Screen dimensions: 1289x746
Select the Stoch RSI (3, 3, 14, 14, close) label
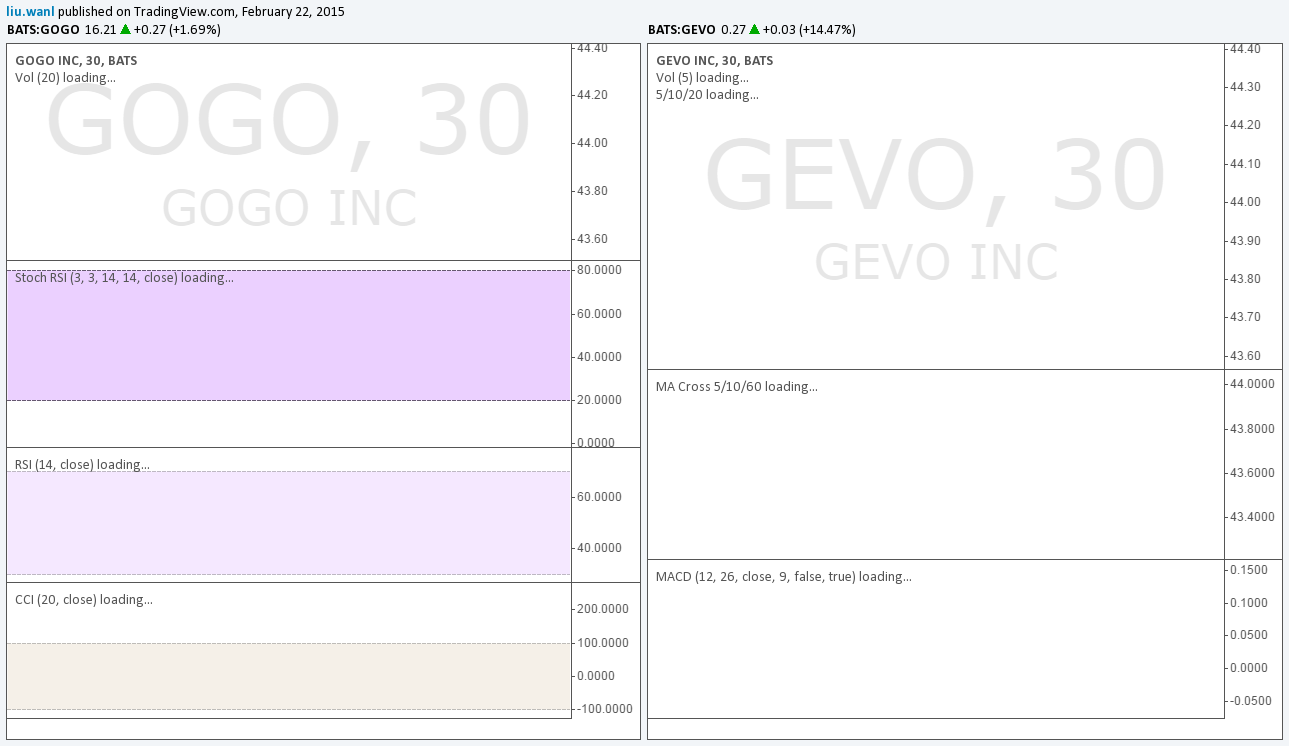(124, 278)
